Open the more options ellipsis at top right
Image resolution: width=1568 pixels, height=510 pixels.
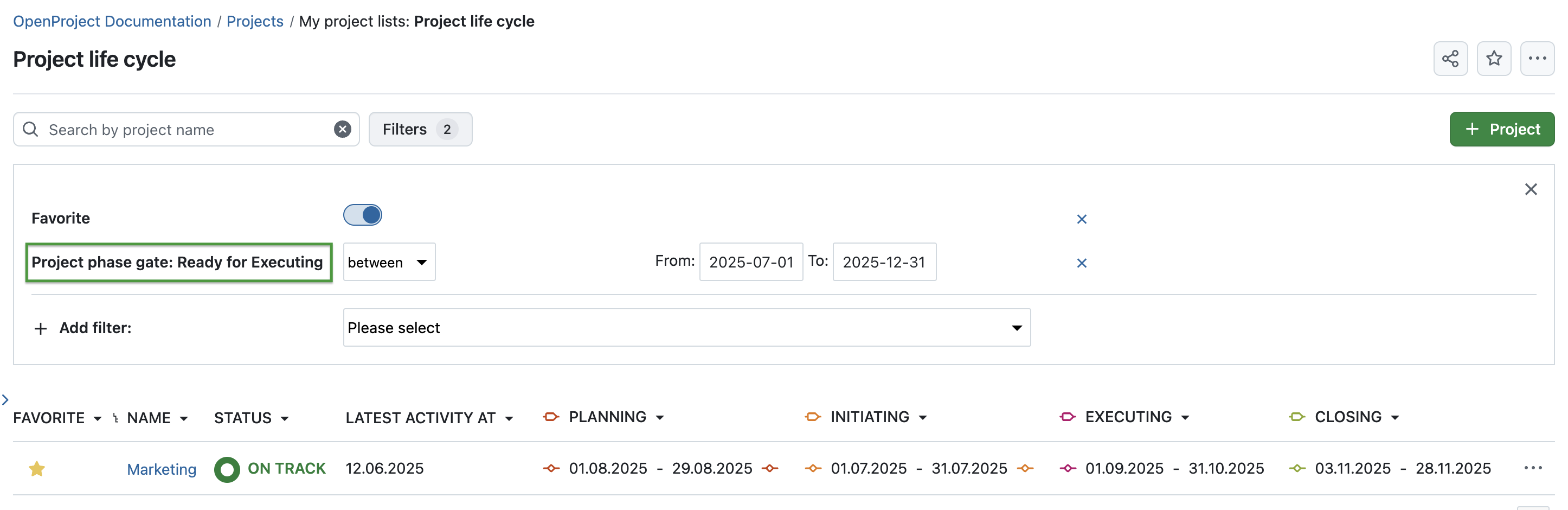pyautogui.click(x=1538, y=59)
